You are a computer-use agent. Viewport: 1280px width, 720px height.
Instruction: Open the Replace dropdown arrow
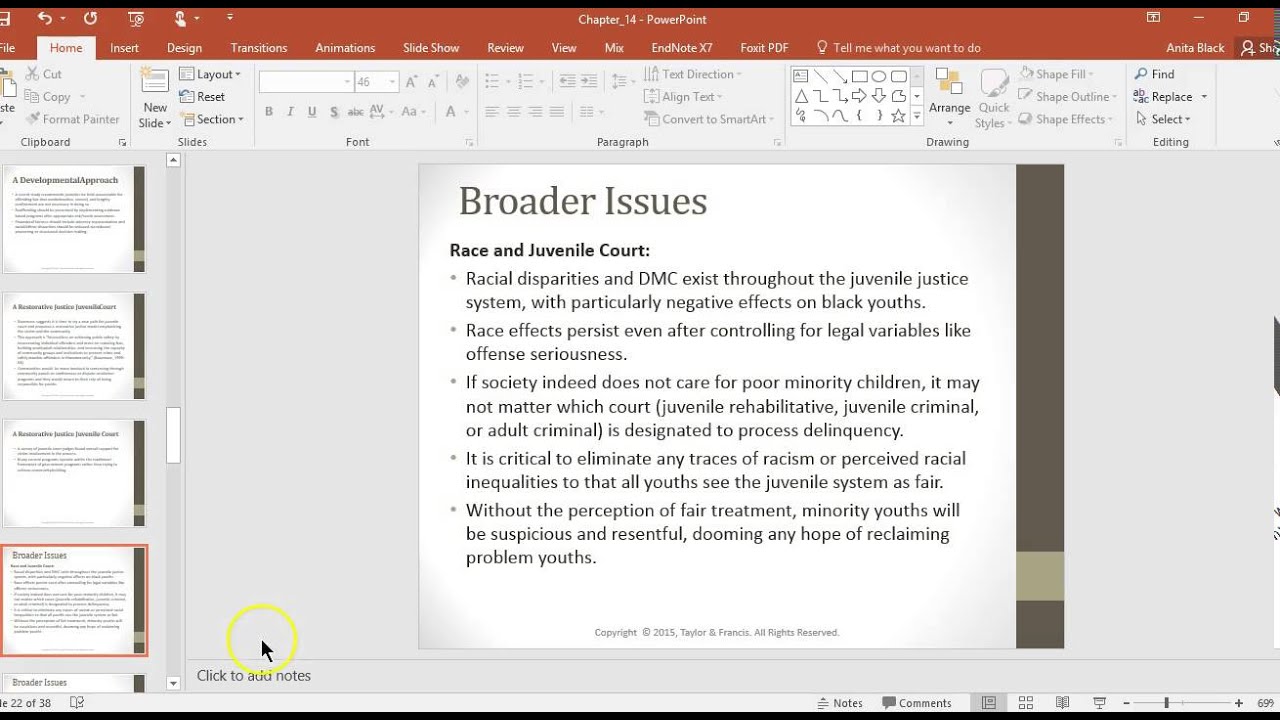(1204, 97)
